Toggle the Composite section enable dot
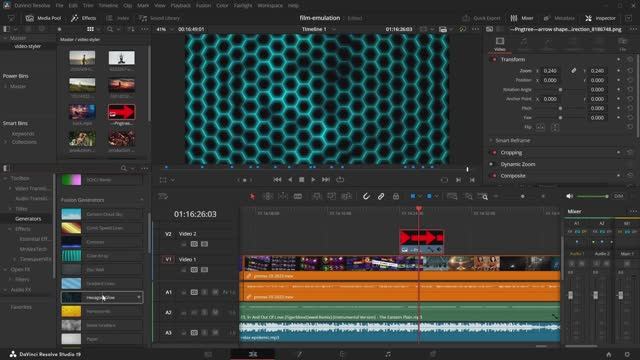The height and width of the screenshot is (360, 640). pos(494,176)
